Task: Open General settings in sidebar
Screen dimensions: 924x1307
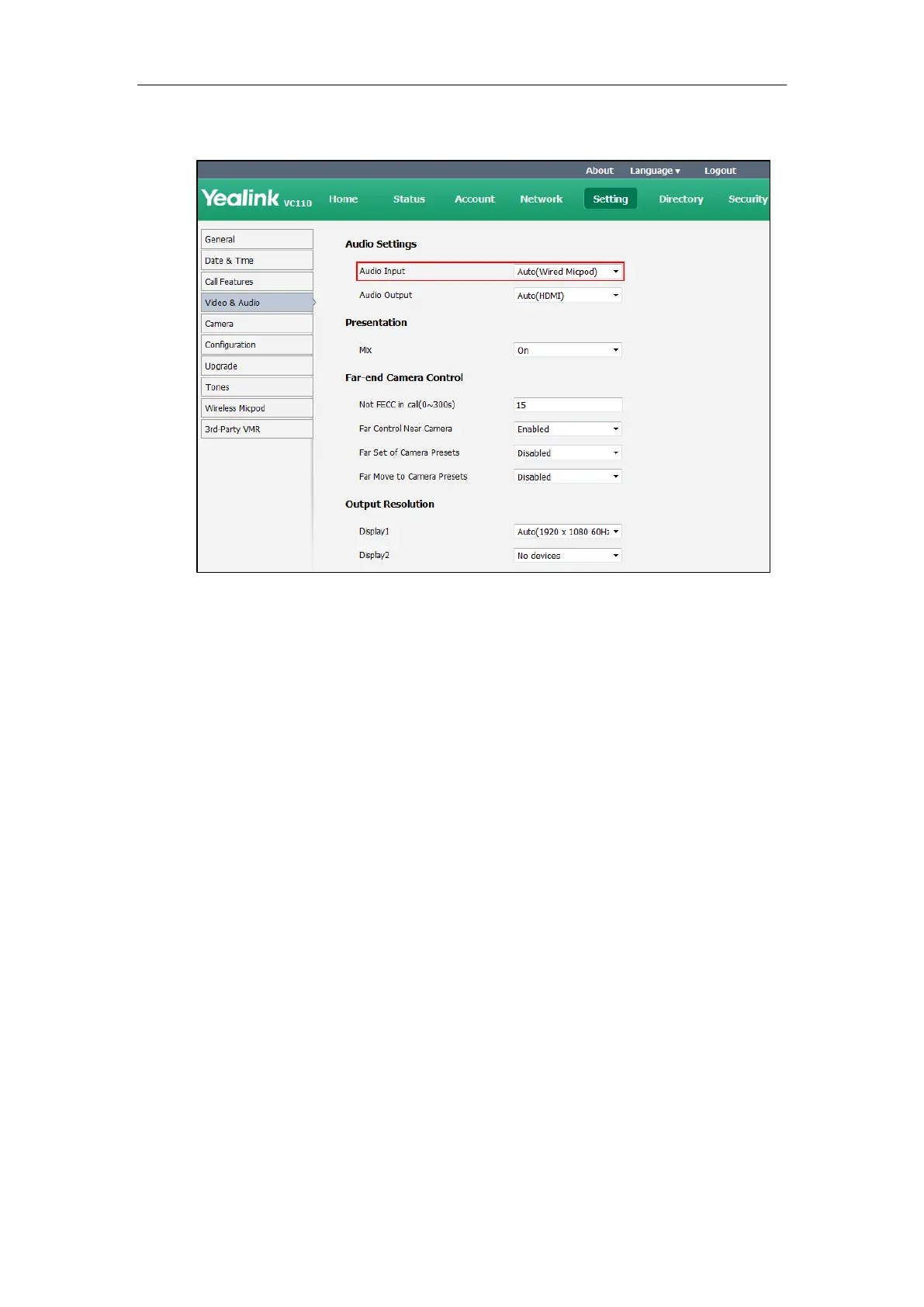Action: [257, 239]
